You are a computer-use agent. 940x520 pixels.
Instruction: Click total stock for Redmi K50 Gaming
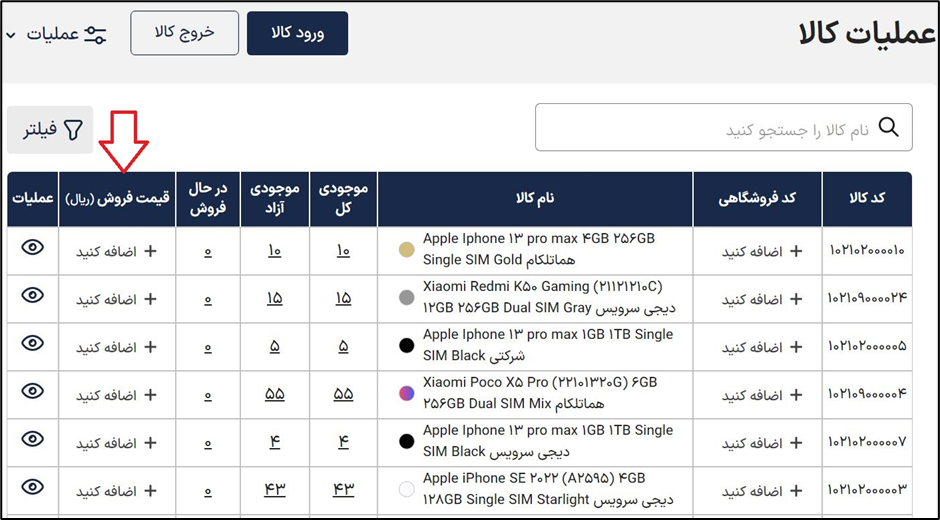(343, 300)
